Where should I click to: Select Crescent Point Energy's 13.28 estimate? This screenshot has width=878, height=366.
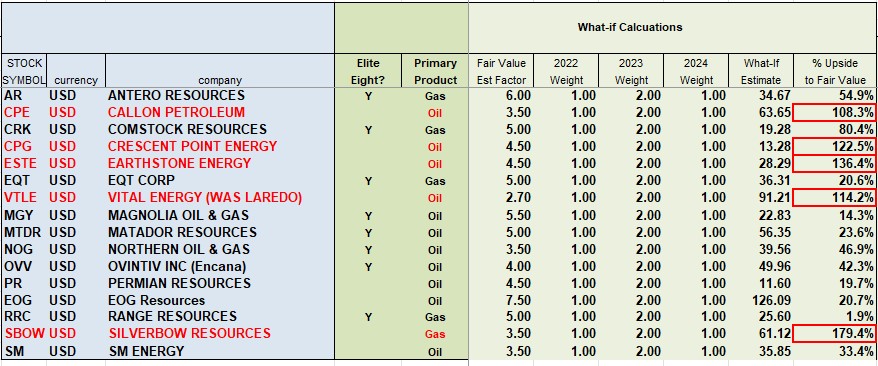pos(770,147)
